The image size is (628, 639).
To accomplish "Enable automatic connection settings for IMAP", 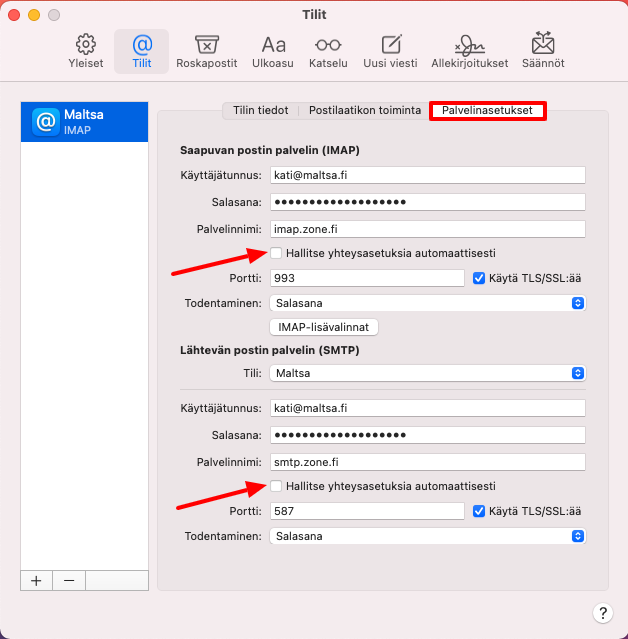I will (x=276, y=253).
